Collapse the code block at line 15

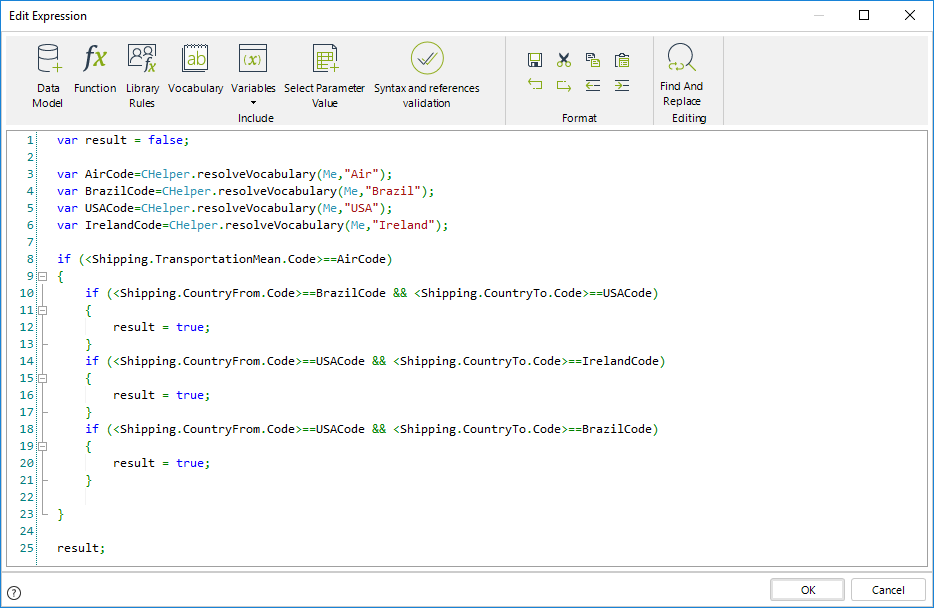pos(42,378)
